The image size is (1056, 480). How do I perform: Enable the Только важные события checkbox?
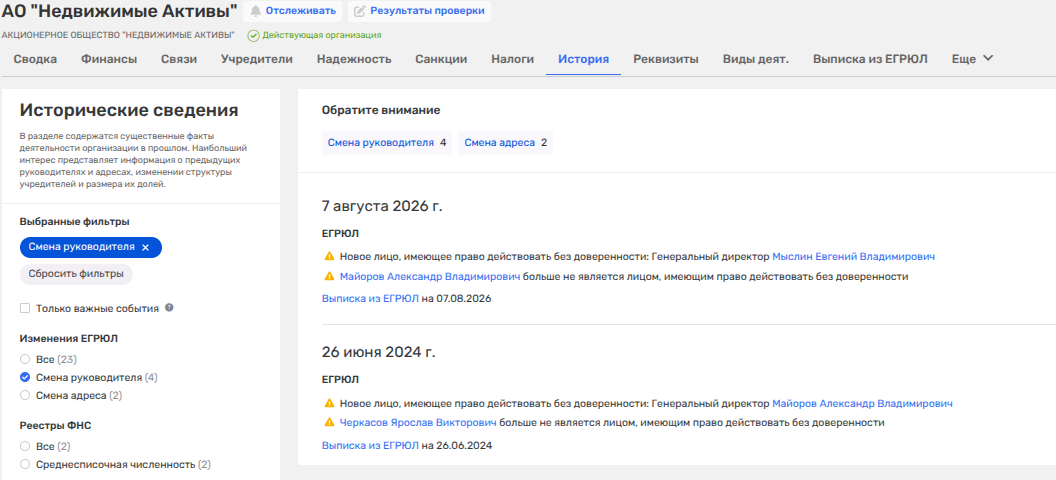(25, 308)
